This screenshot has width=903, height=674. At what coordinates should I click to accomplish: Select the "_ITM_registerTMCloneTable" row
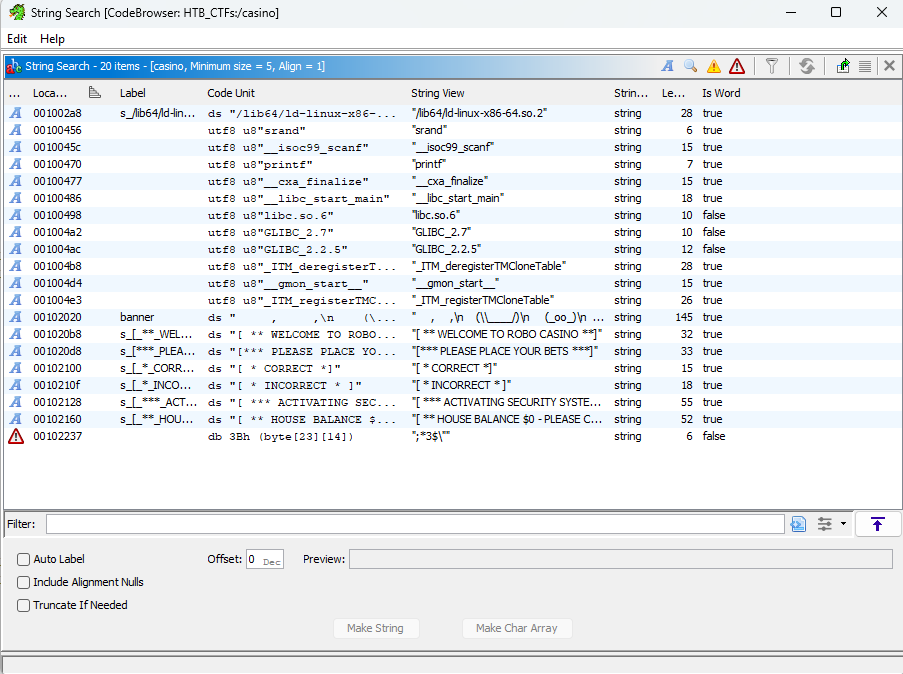click(x=453, y=300)
